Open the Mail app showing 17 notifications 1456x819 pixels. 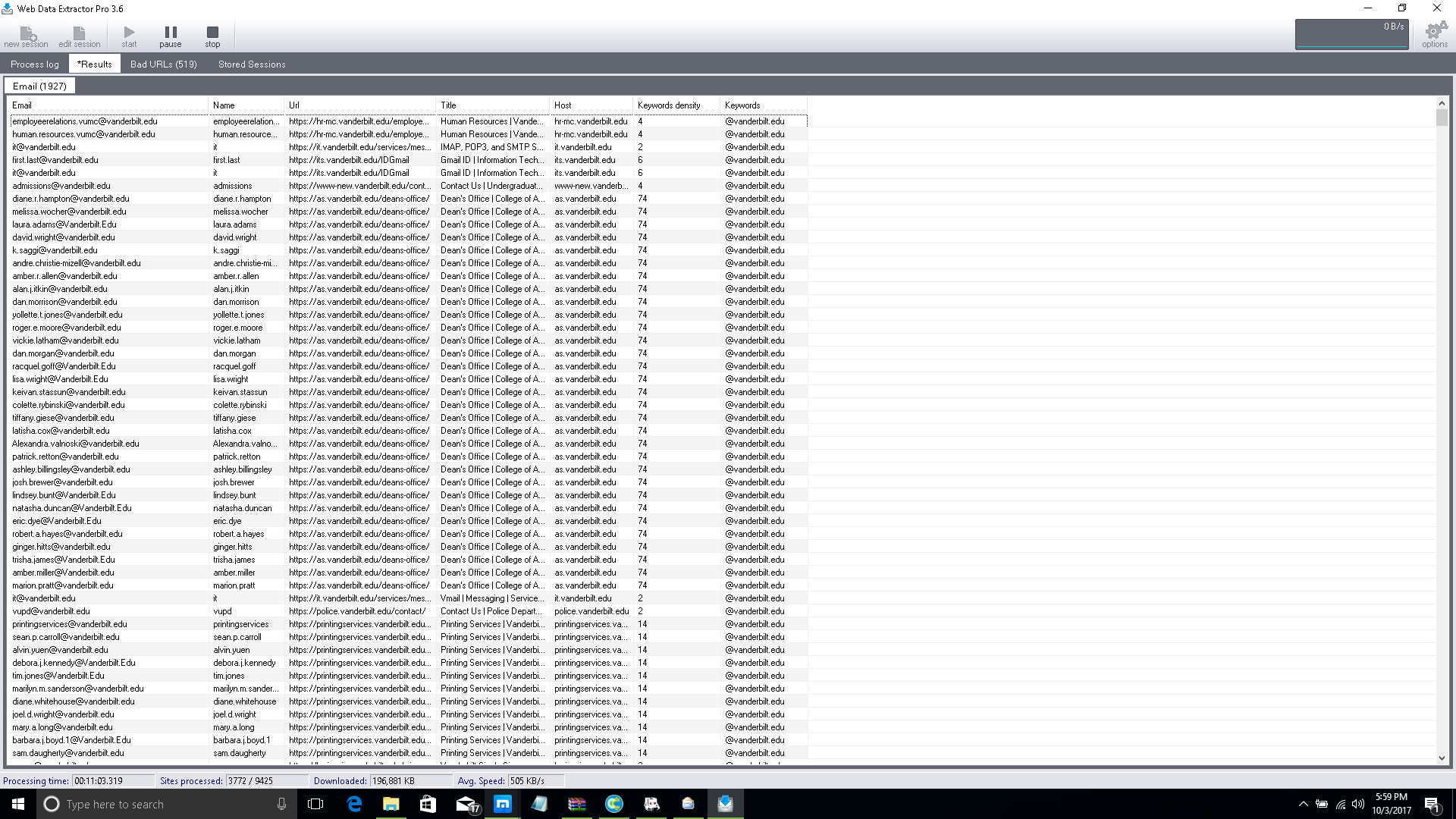pos(466,804)
